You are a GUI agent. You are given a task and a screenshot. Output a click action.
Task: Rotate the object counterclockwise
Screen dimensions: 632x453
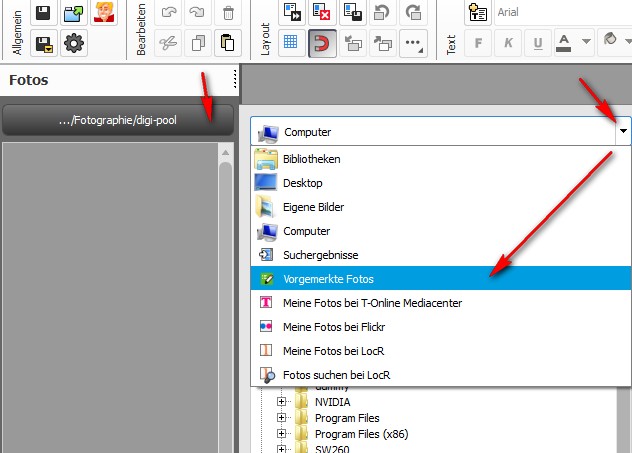(x=382, y=12)
